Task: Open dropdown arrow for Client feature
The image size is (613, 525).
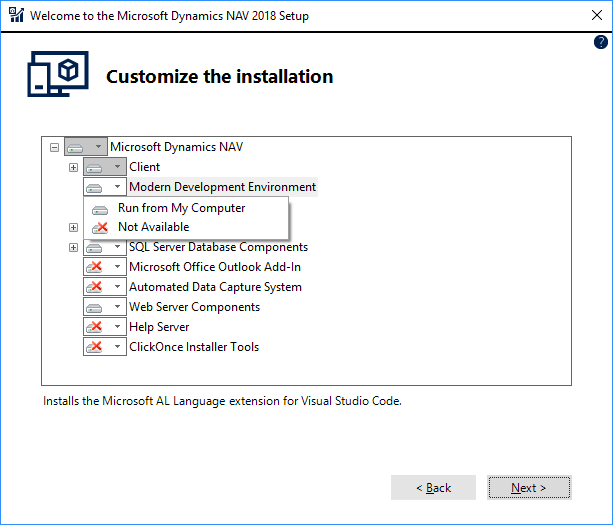Action: [x=117, y=167]
